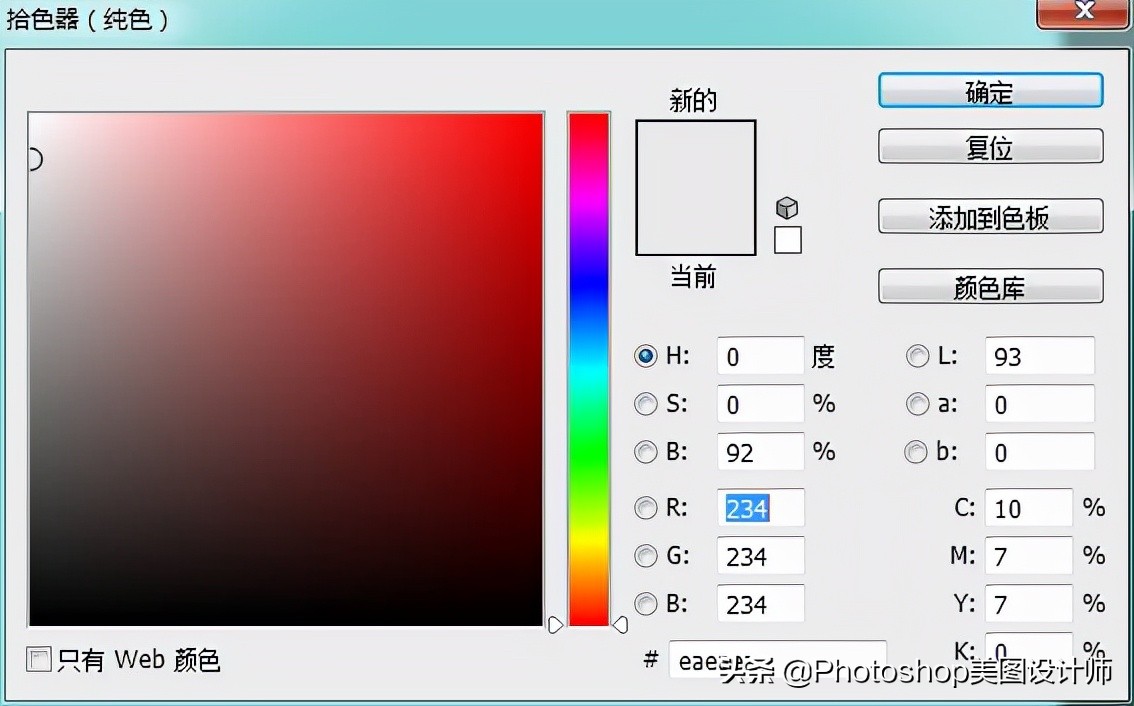
Task: Click the C cyan percentage field
Action: [1028, 508]
